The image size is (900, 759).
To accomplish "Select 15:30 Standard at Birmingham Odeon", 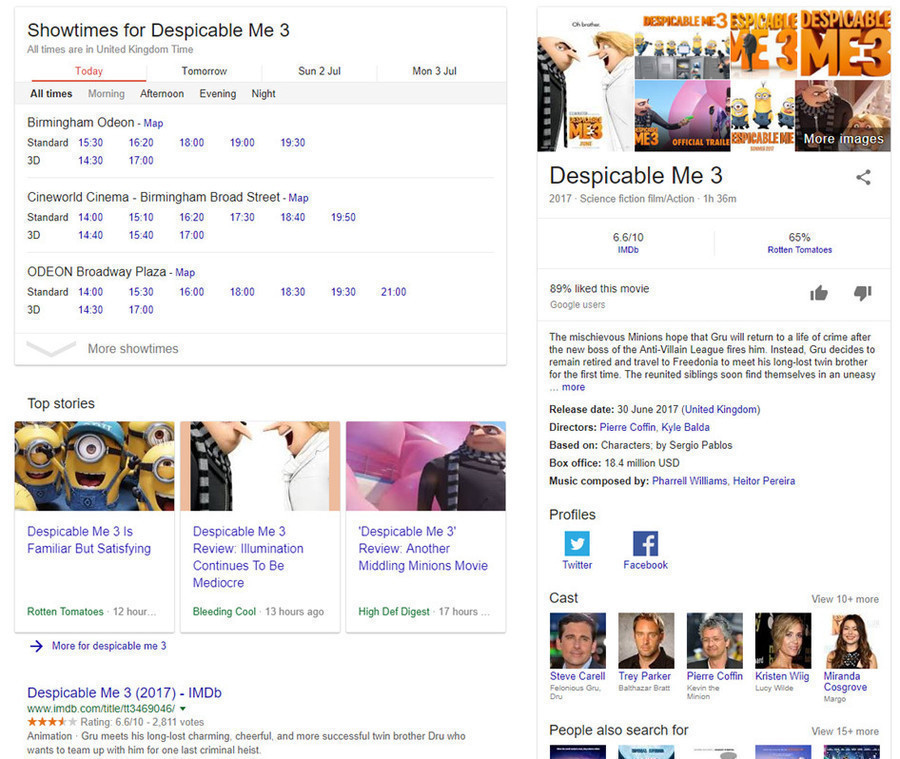I will pos(91,142).
